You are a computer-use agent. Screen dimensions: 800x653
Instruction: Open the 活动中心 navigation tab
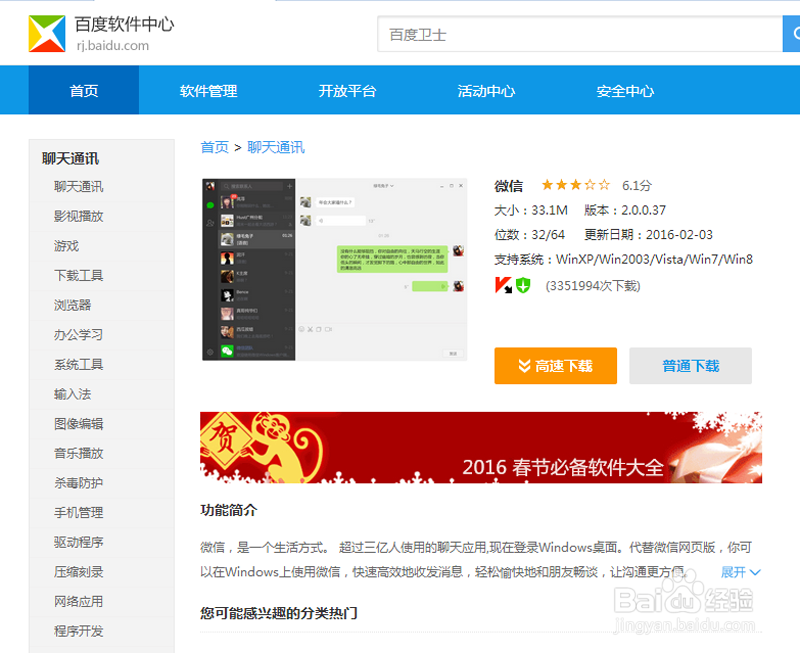(486, 91)
